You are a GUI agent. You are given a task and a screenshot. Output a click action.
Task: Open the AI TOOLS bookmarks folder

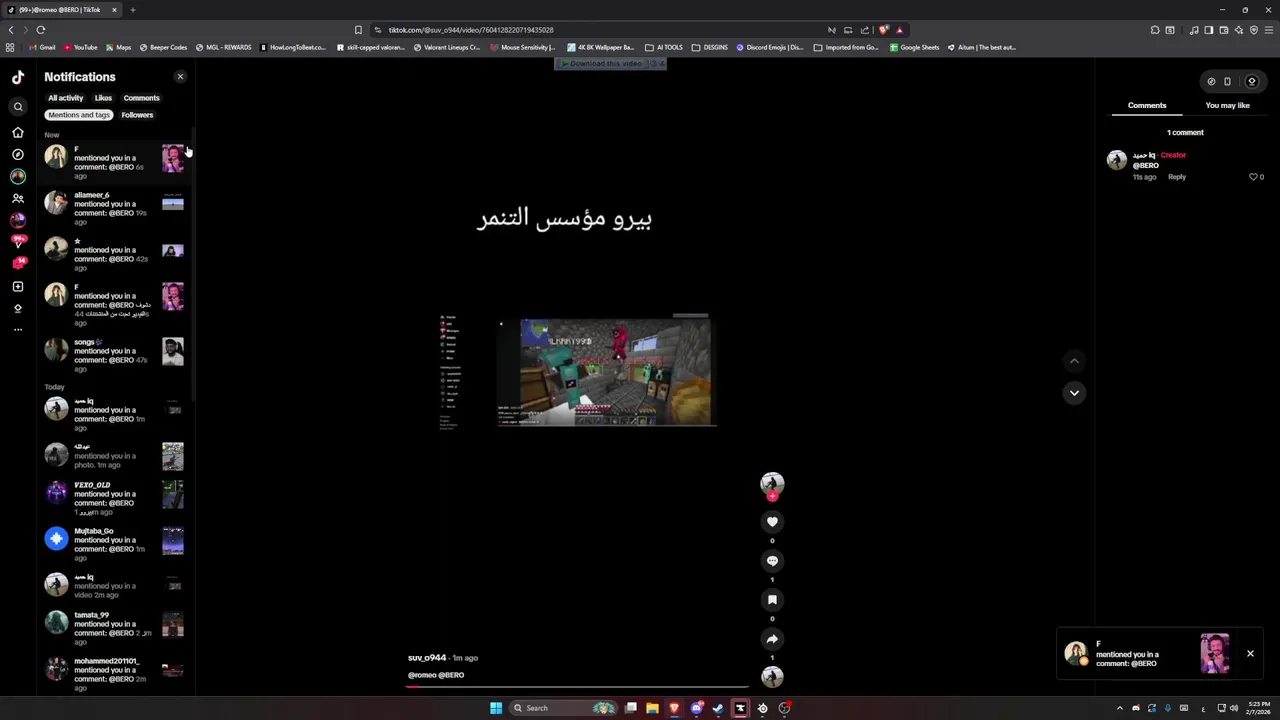click(x=664, y=47)
